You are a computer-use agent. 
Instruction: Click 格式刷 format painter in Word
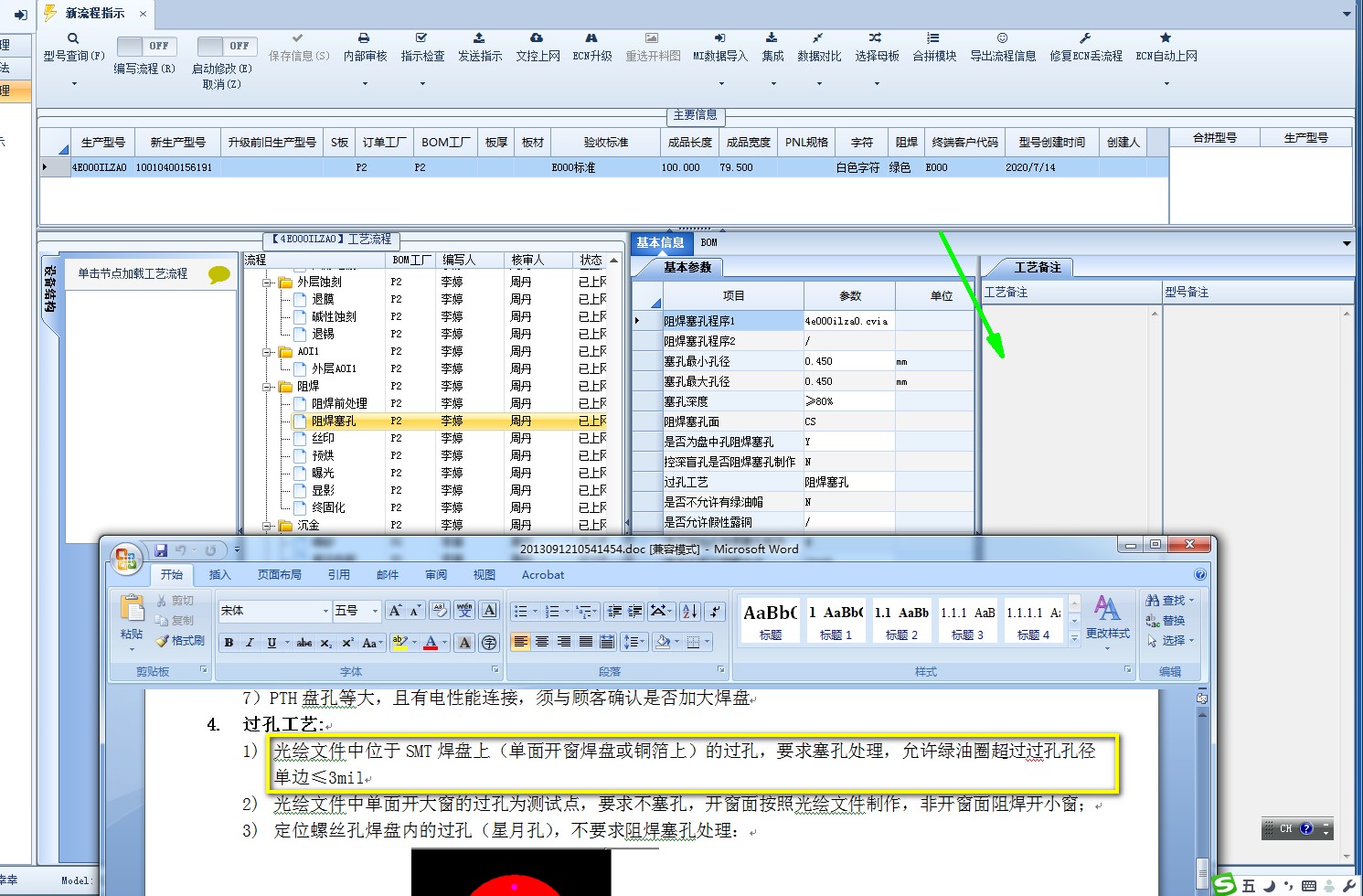click(180, 641)
